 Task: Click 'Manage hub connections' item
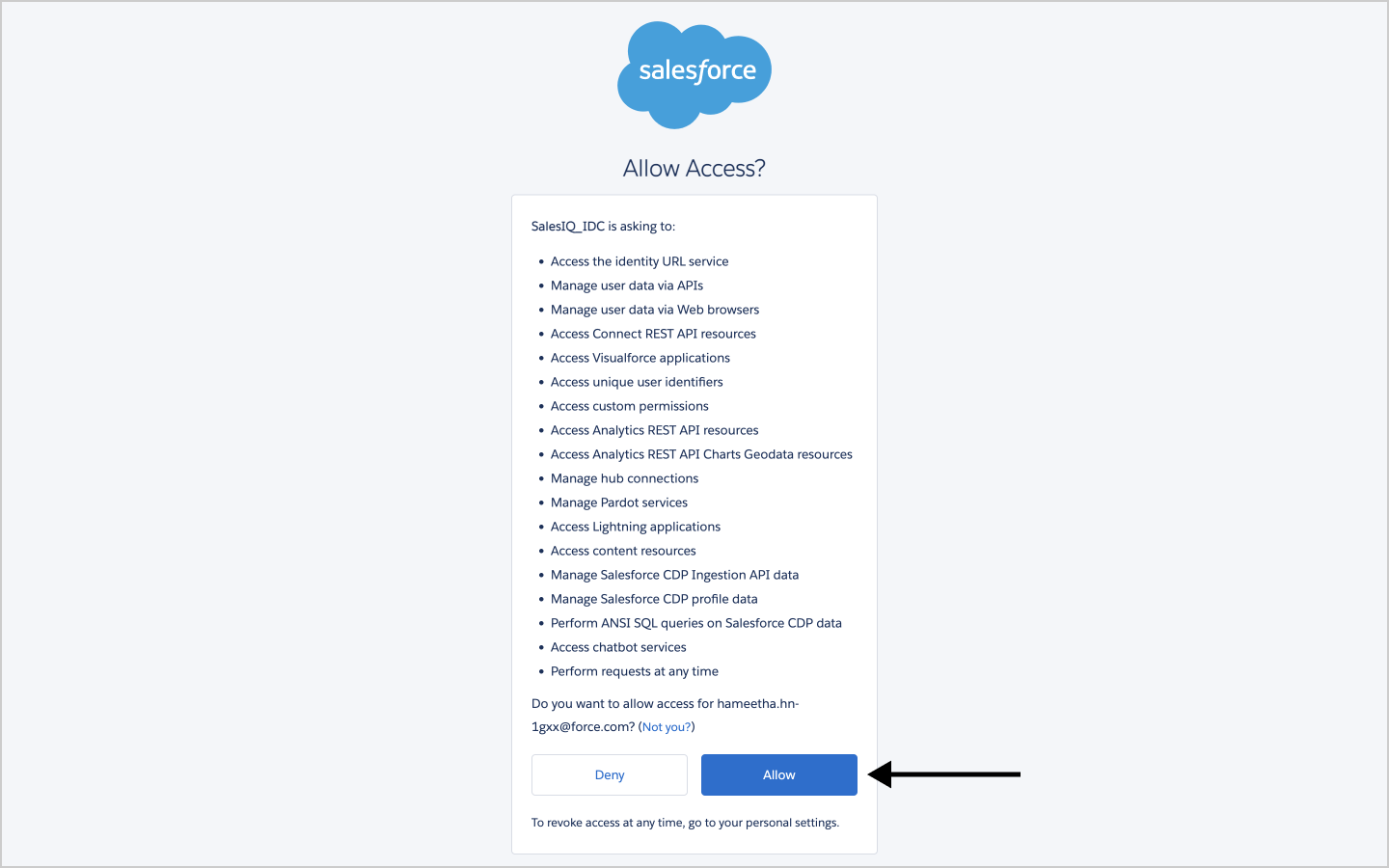click(624, 478)
